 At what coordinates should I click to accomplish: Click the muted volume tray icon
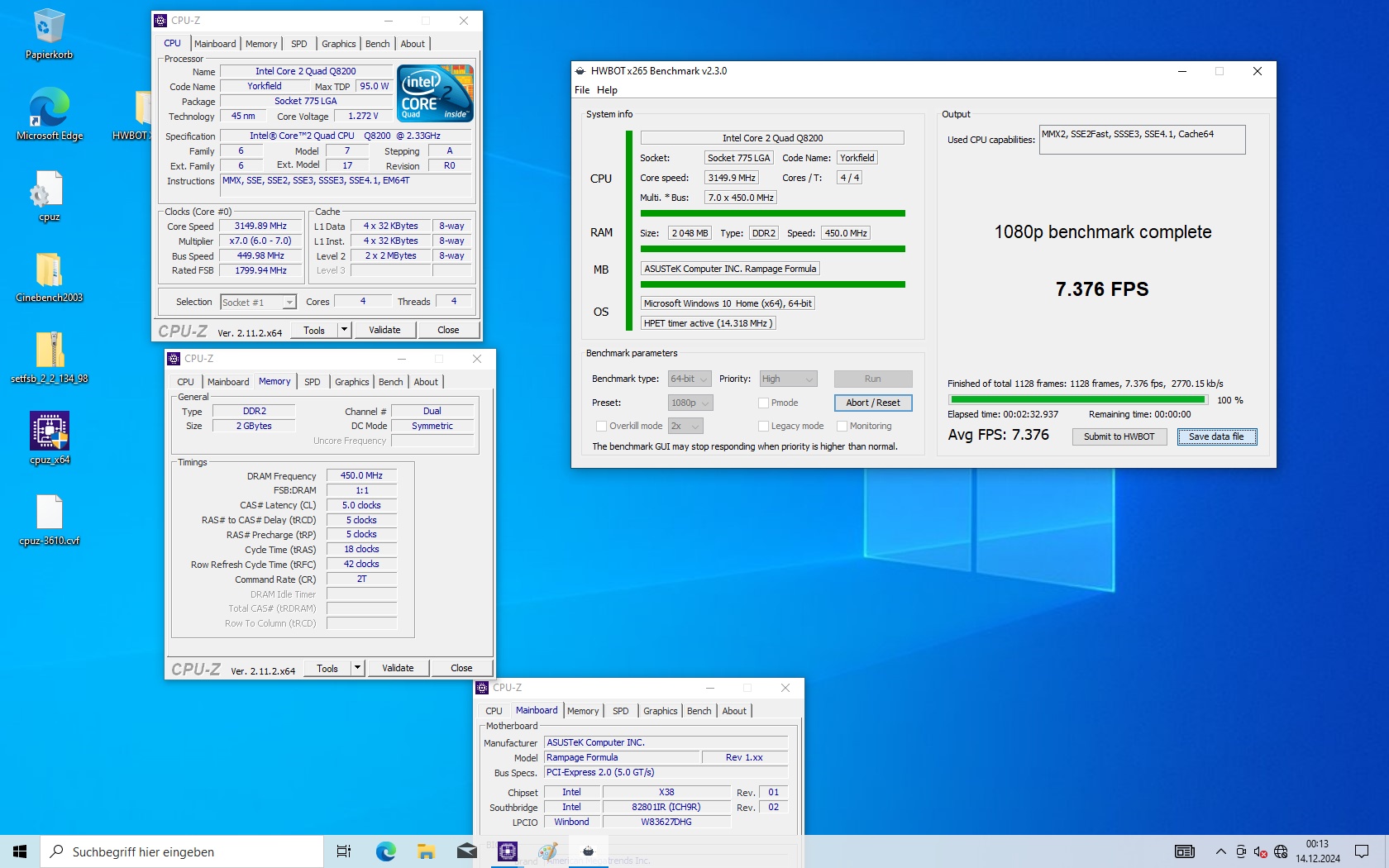tap(1260, 851)
